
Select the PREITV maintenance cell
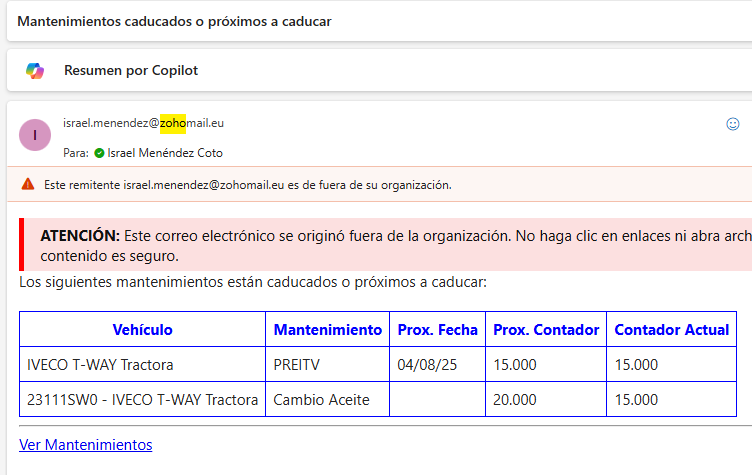pyautogui.click(x=328, y=365)
